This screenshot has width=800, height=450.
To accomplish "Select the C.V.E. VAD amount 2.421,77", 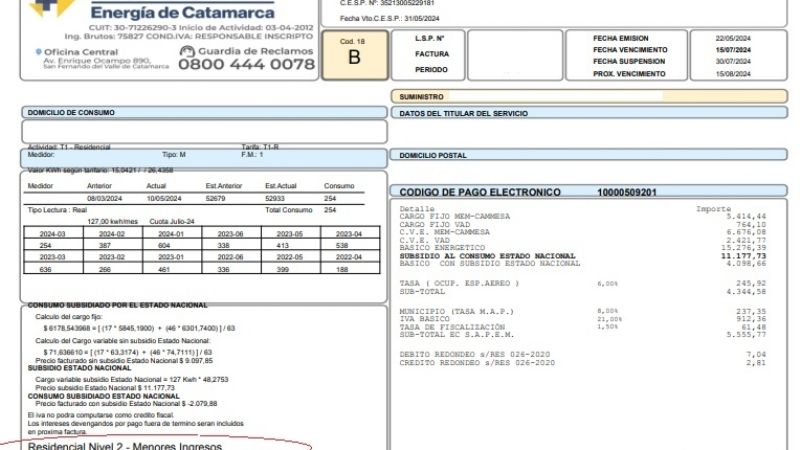I will coord(746,240).
